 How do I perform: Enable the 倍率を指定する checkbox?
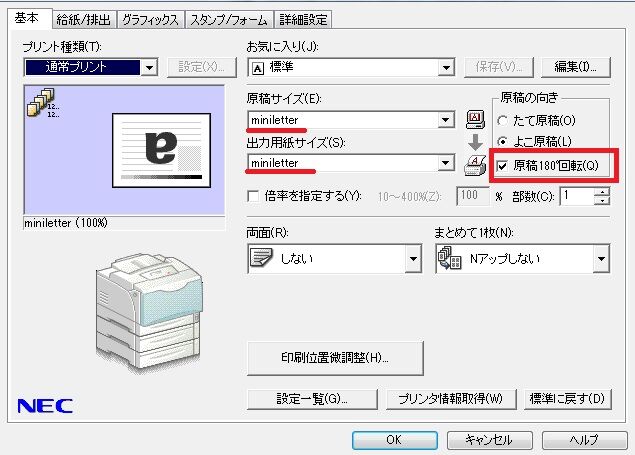coord(253,196)
